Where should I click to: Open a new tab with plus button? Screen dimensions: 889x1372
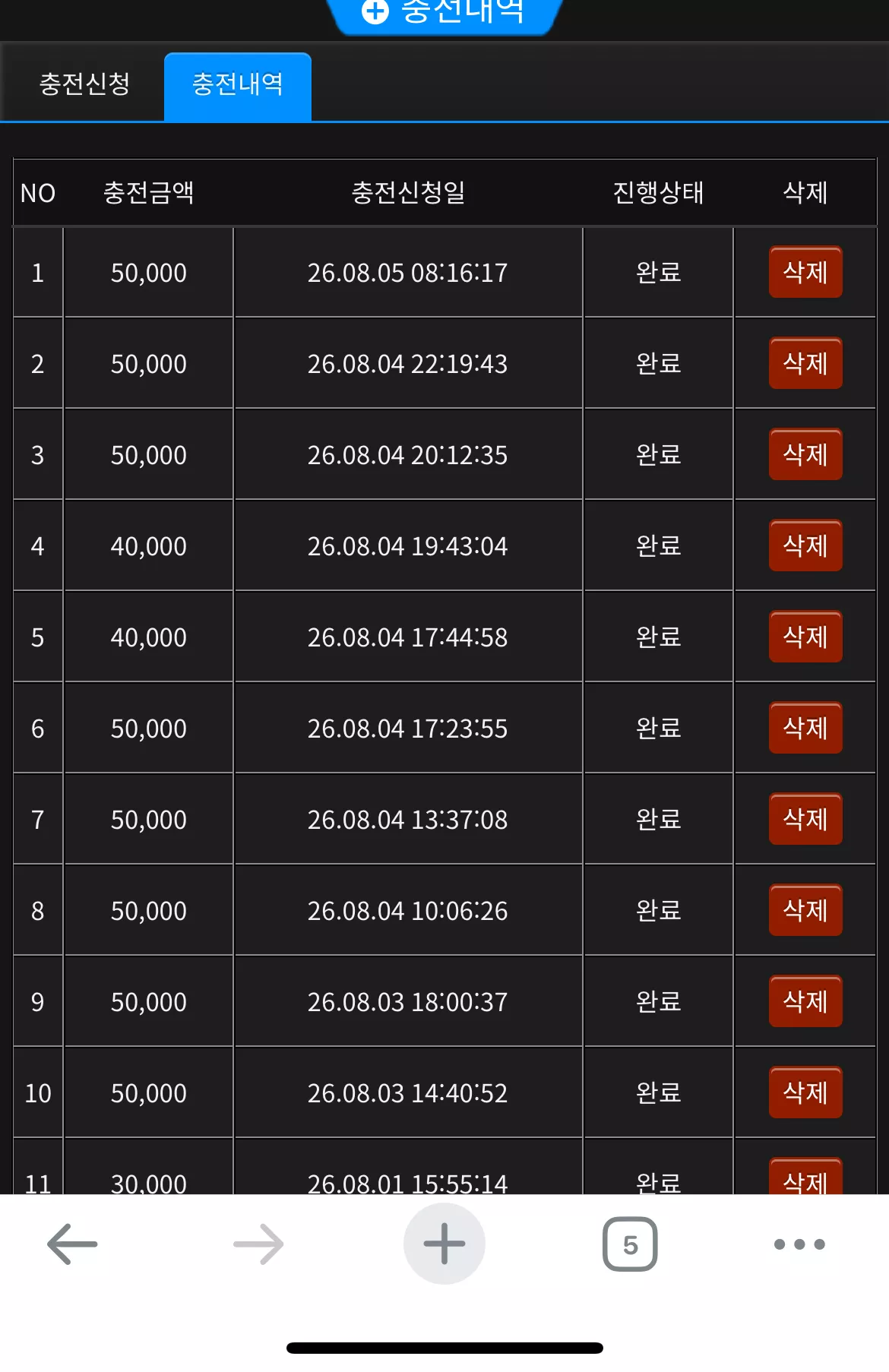[x=444, y=1244]
